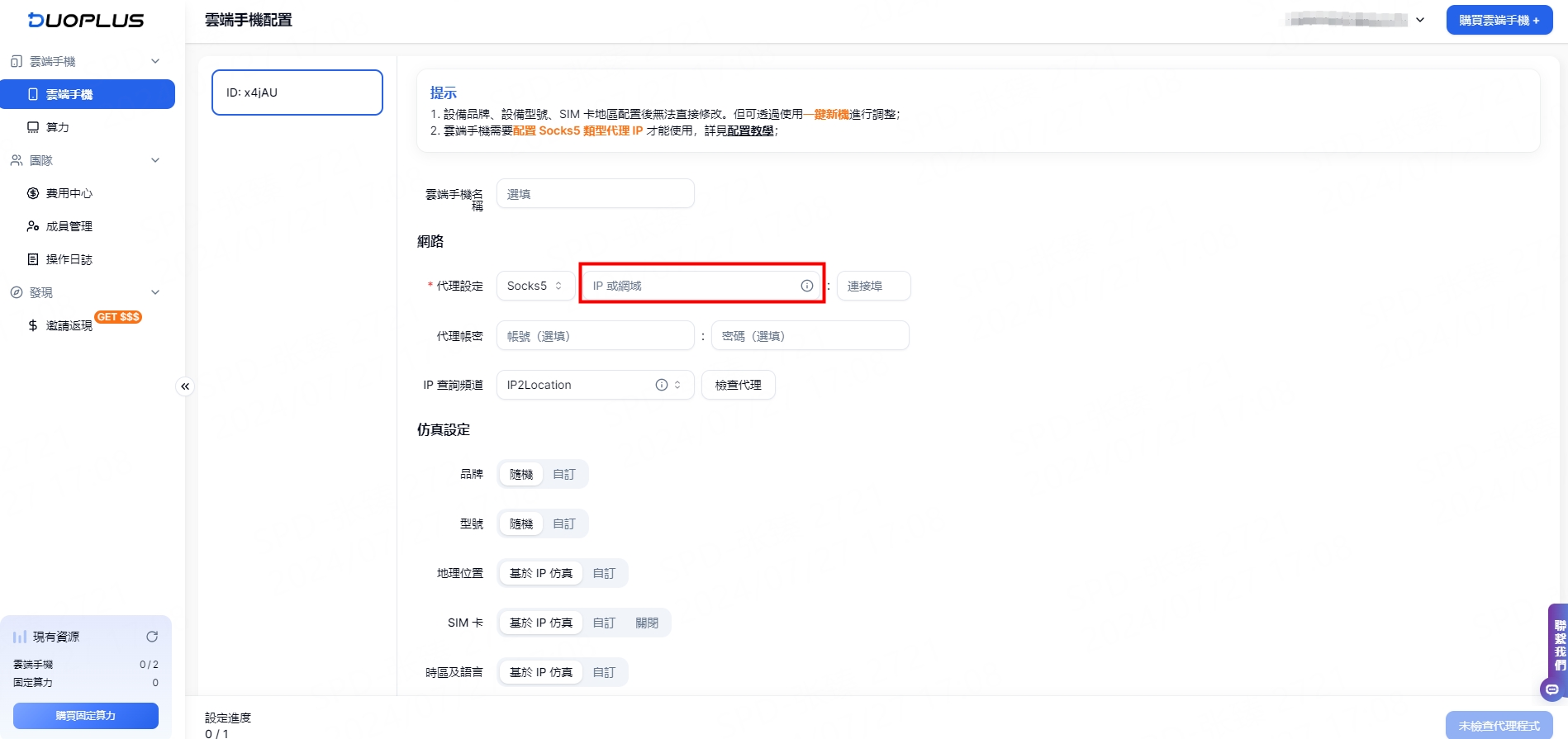Open the chat support bubble icon
The width and height of the screenshot is (1568, 739).
click(1551, 689)
